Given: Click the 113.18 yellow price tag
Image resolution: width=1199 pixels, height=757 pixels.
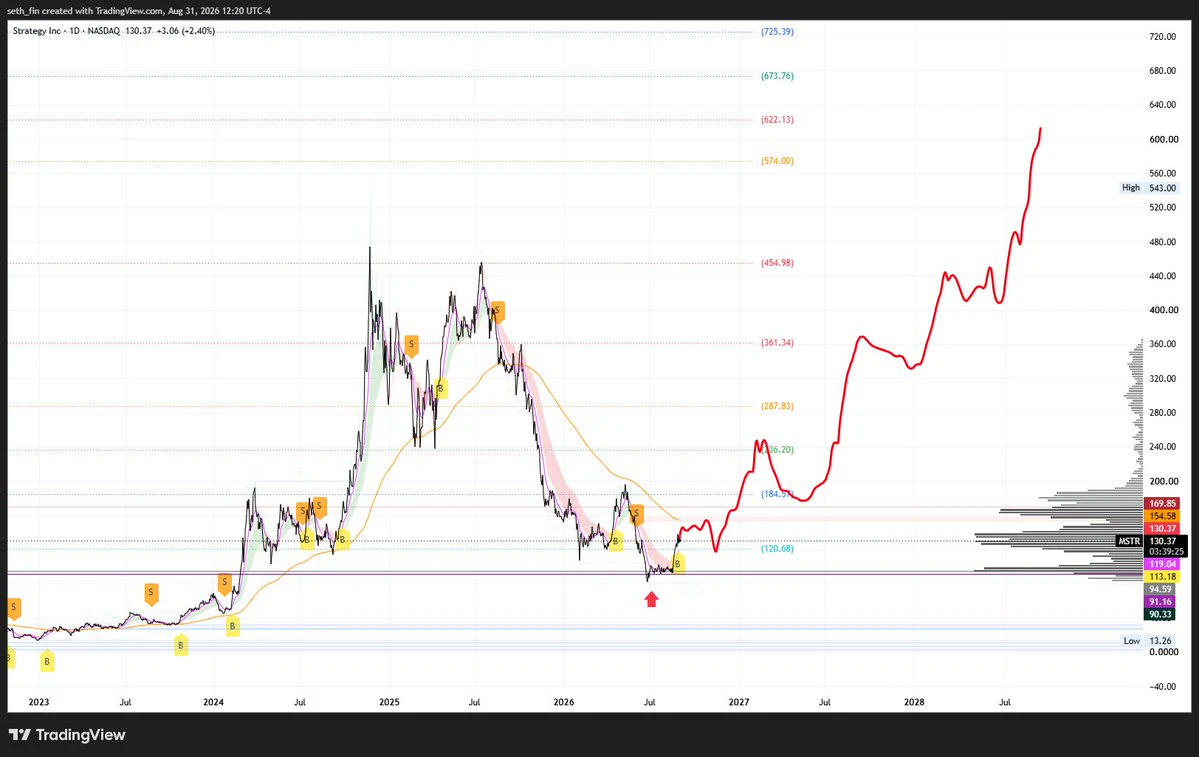Looking at the screenshot, I should point(1162,577).
